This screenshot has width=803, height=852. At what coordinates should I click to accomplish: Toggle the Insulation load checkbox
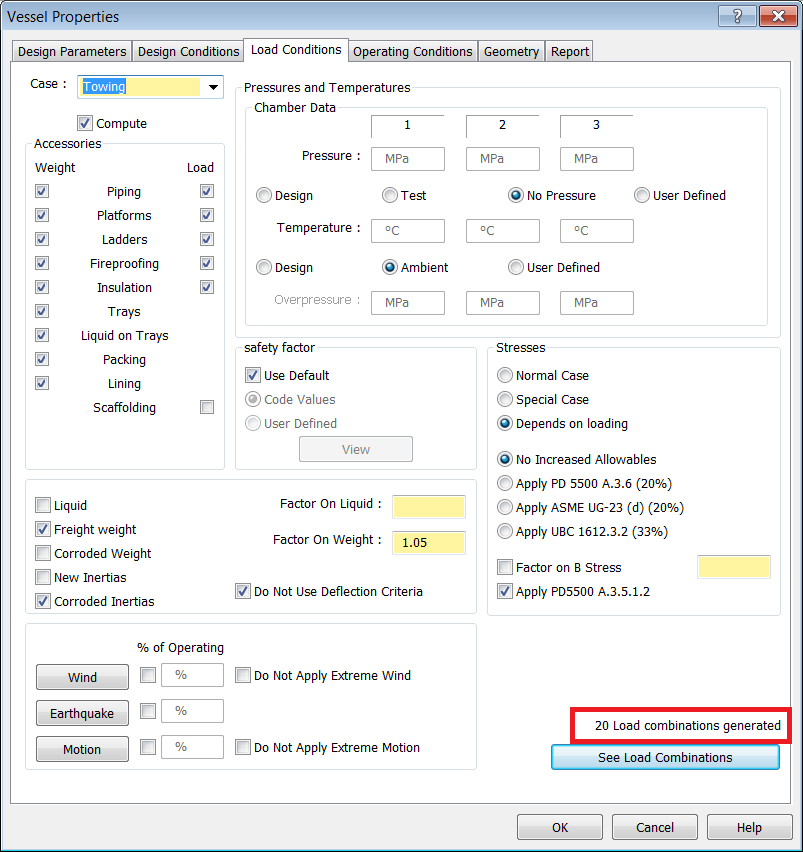[x=206, y=287]
